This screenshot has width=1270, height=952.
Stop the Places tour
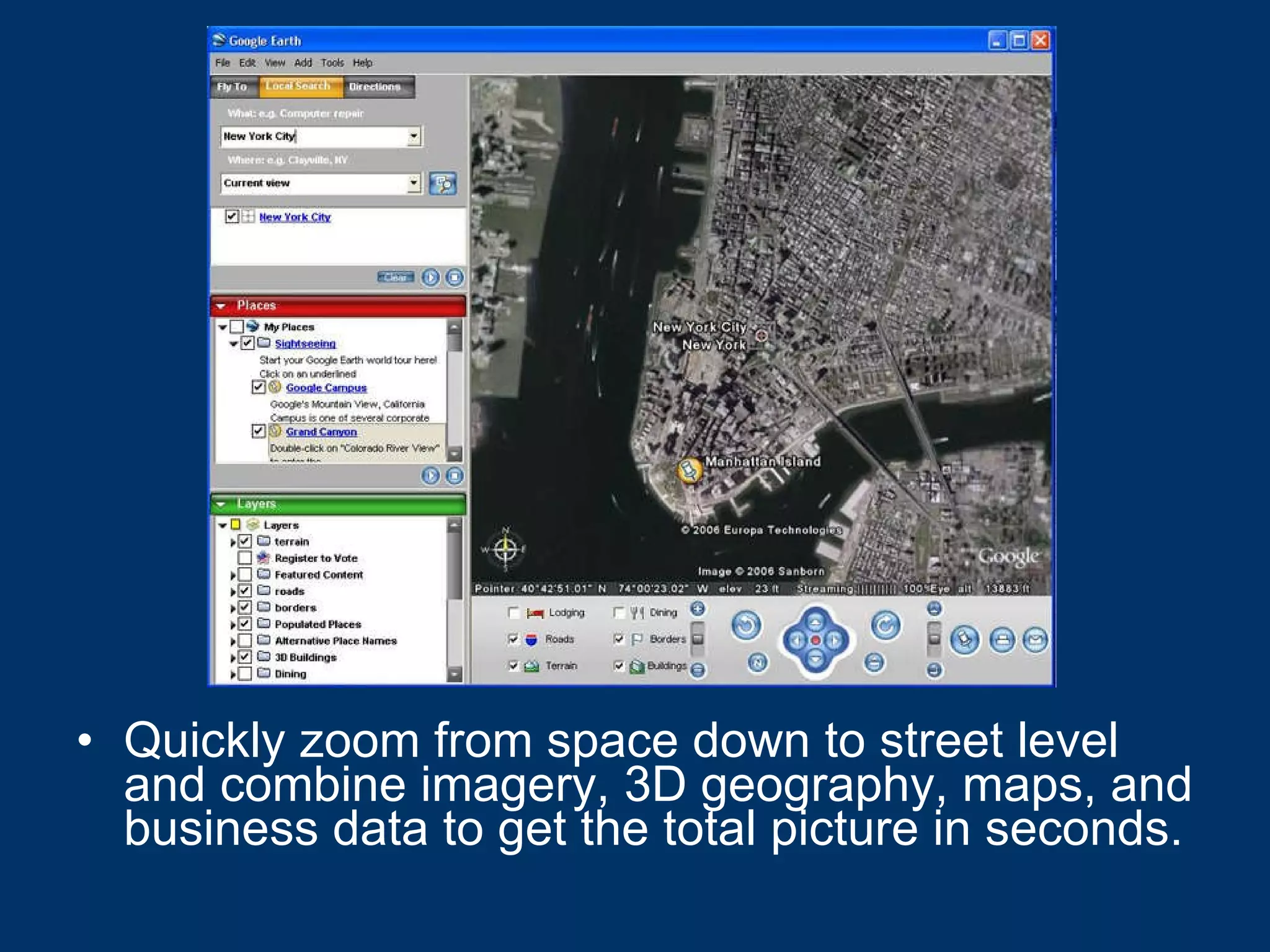tap(455, 475)
